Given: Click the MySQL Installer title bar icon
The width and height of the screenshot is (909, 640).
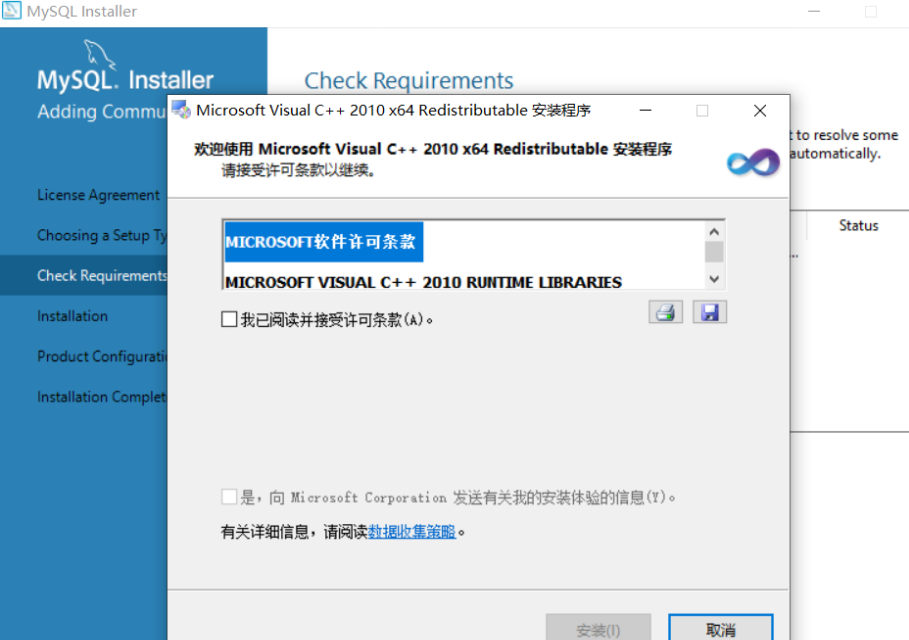Looking at the screenshot, I should point(12,12).
